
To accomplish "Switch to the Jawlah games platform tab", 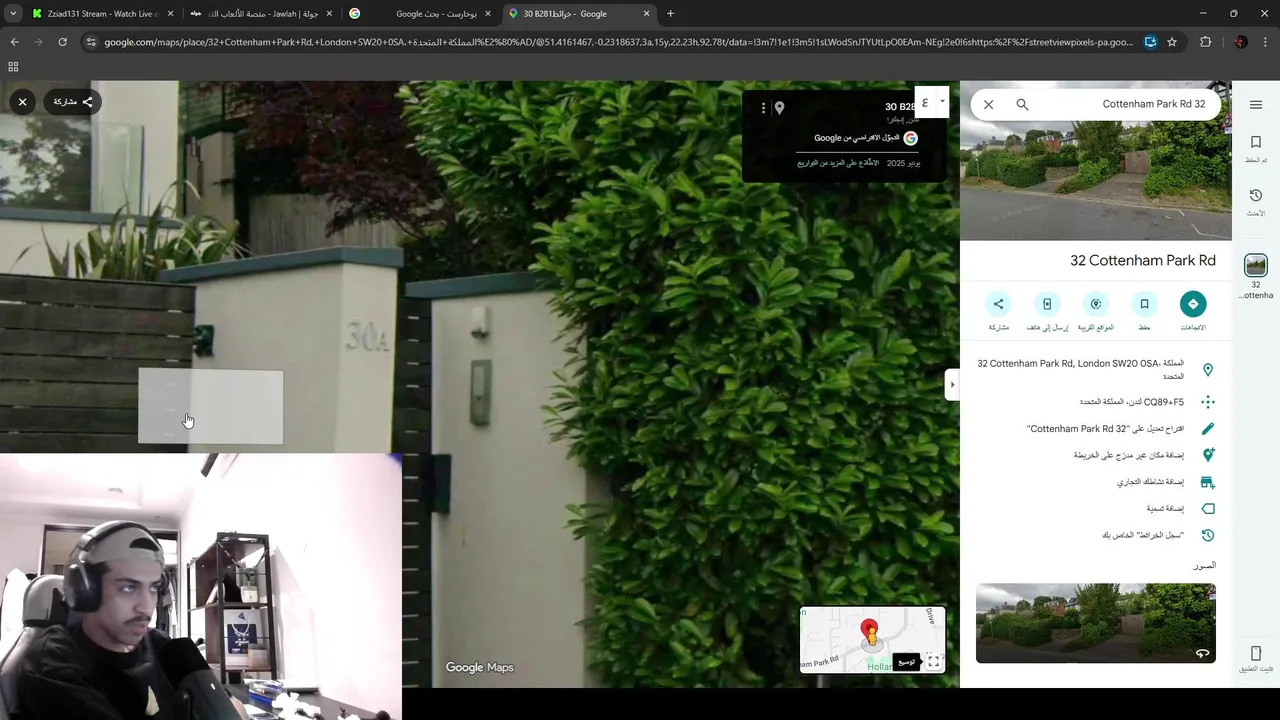I will pos(261,14).
